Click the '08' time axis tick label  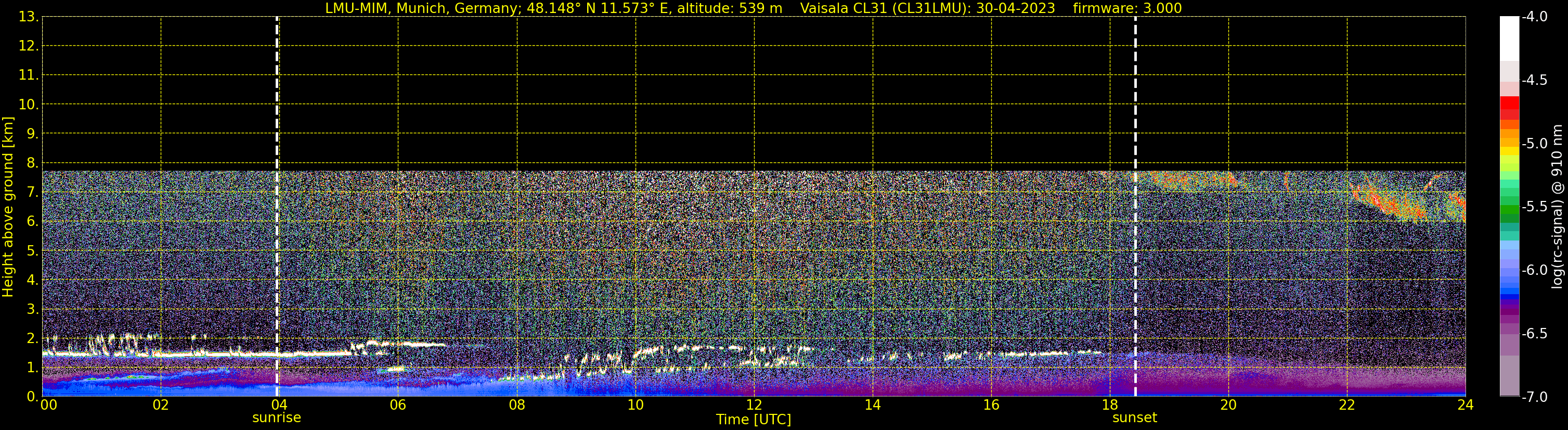517,405
